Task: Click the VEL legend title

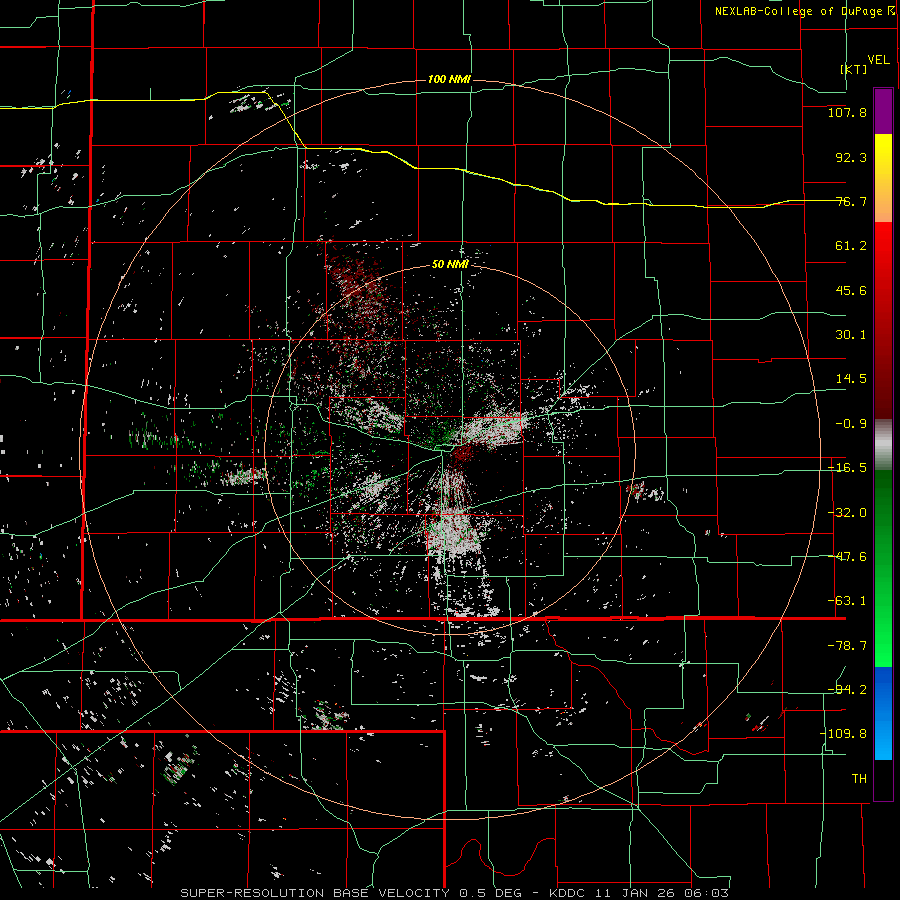Action: click(x=878, y=60)
